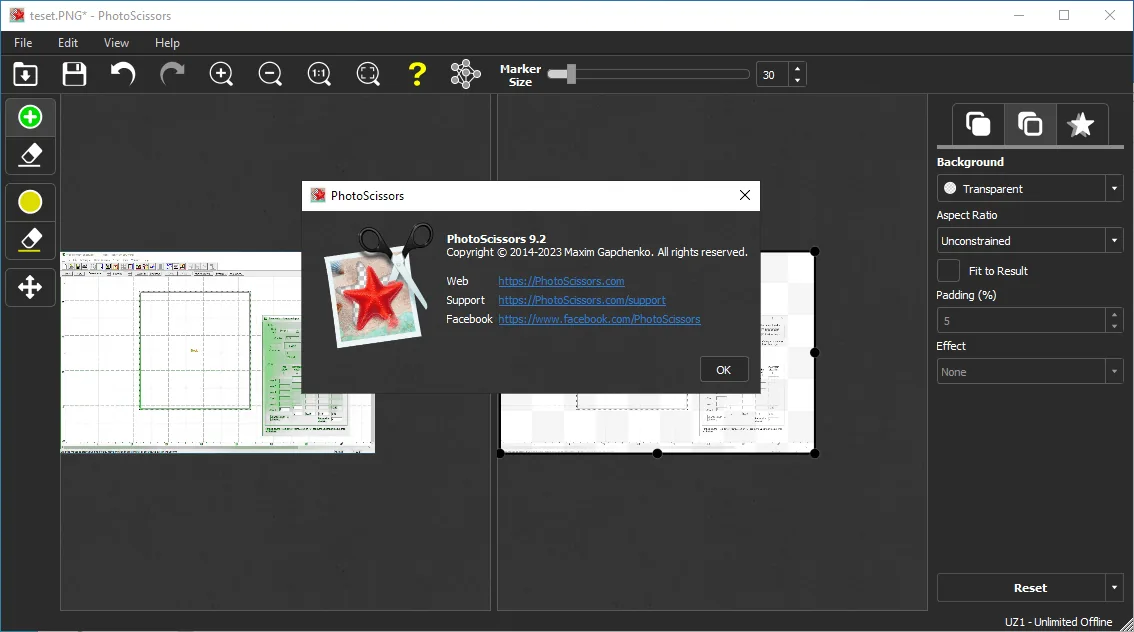The image size is (1134, 632).
Task: Open the View menu
Action: coord(116,43)
